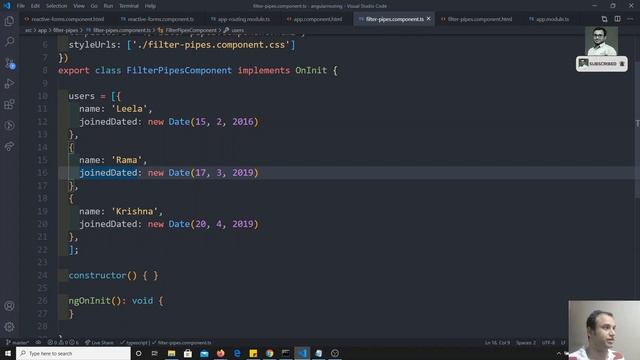Switch to reactive-forms.component.html tab
This screenshot has width=640, height=360.
tap(64, 19)
